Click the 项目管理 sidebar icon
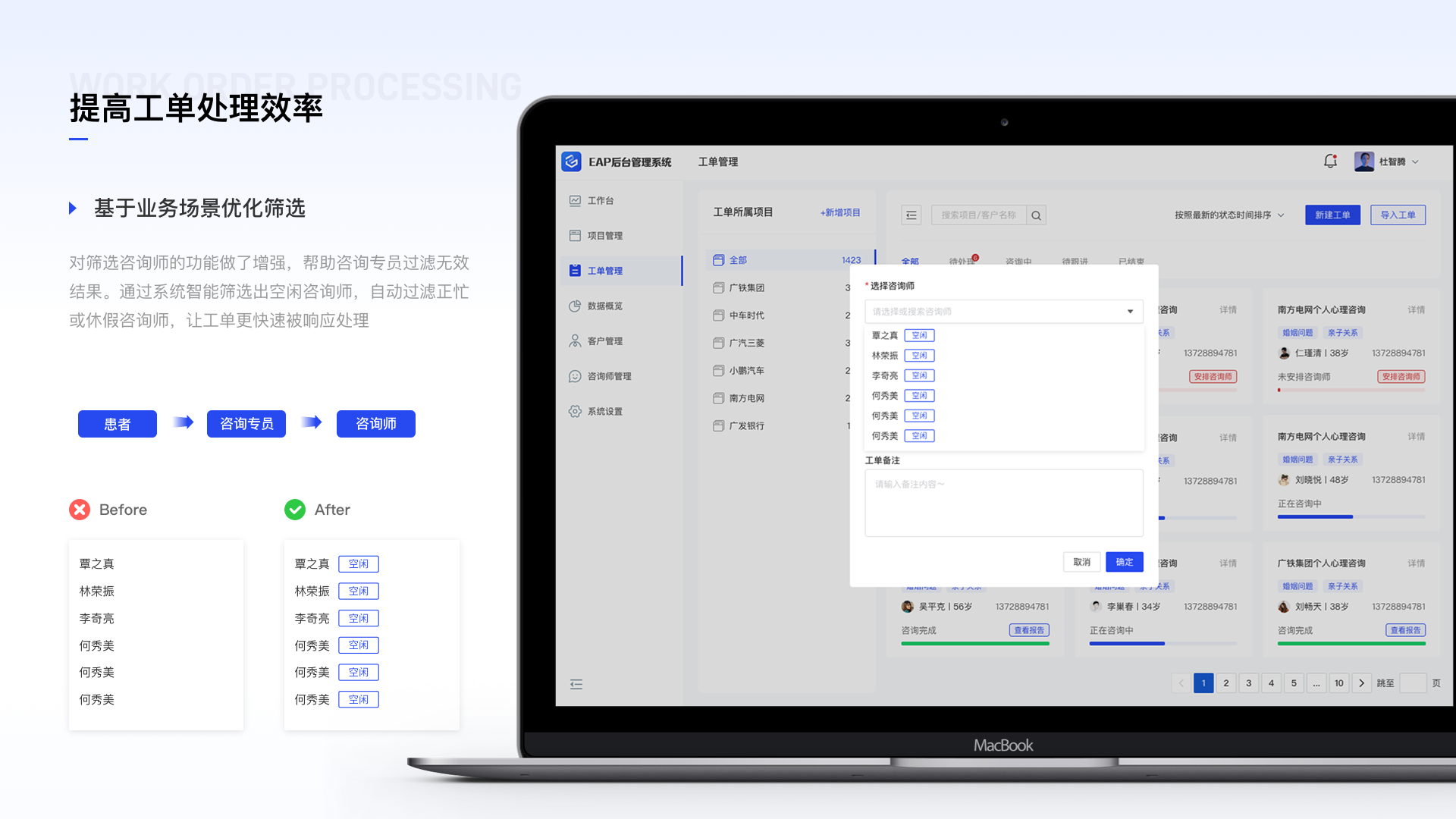 click(575, 236)
